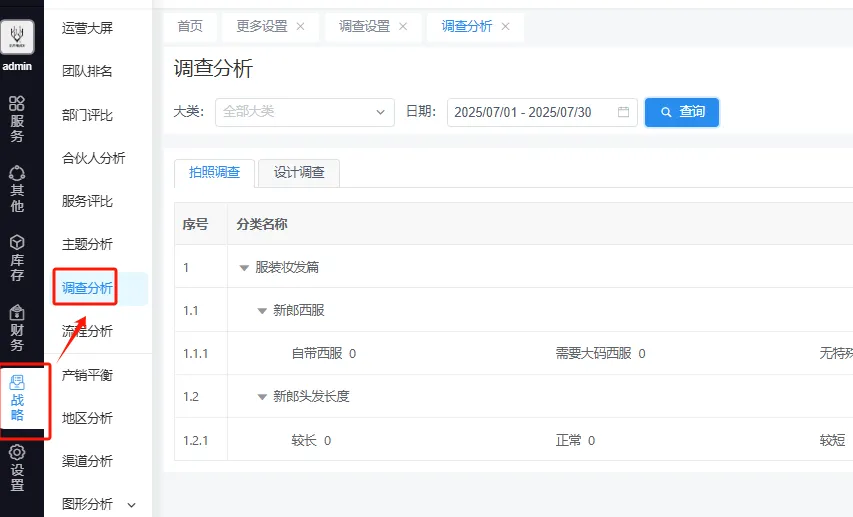Switch to the 设计调查 tab
Image resolution: width=853 pixels, height=517 pixels.
pyautogui.click(x=299, y=172)
